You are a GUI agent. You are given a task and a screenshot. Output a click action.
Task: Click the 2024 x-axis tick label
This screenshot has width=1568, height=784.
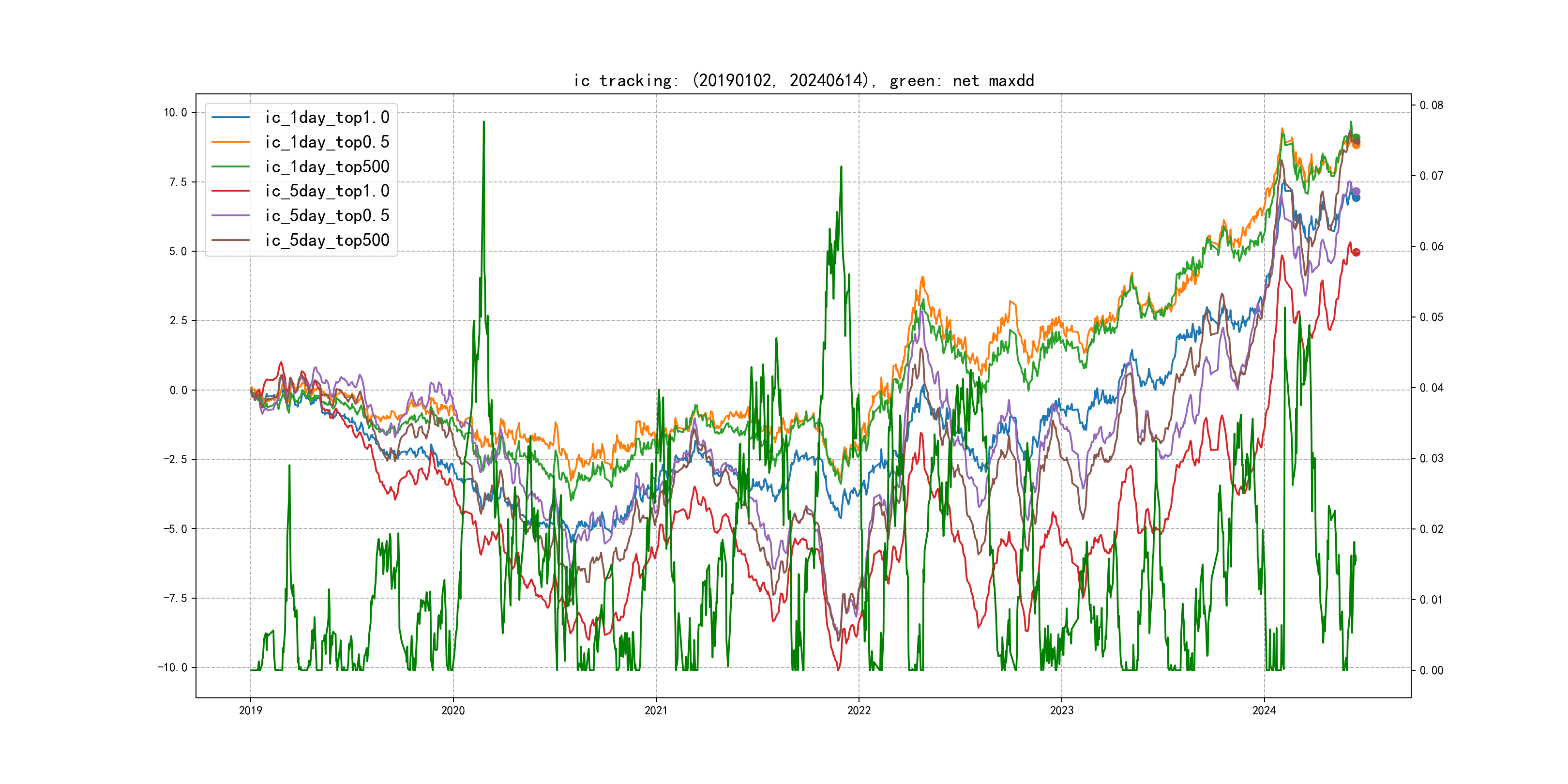(x=1264, y=710)
